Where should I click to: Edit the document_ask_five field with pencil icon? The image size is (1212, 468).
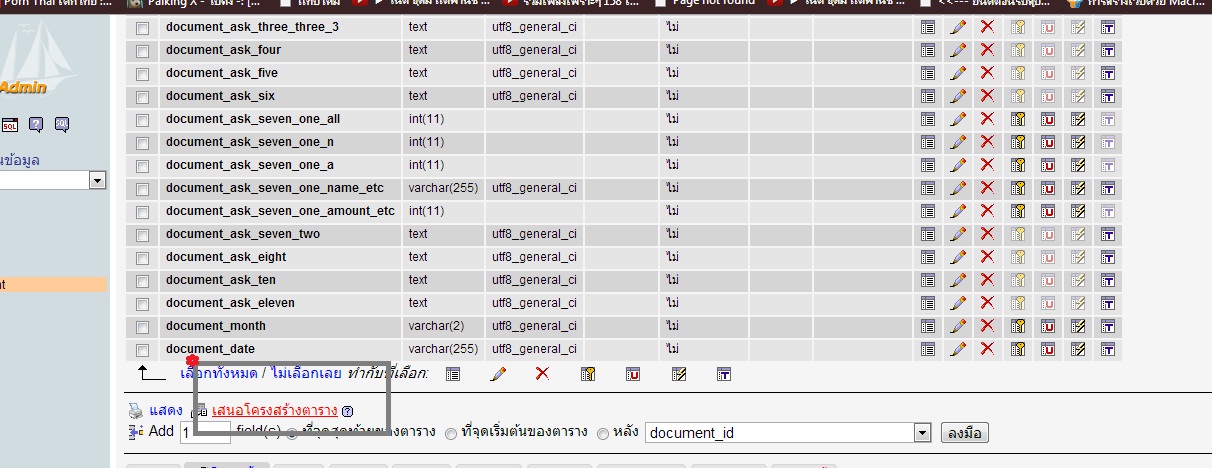tap(958, 73)
